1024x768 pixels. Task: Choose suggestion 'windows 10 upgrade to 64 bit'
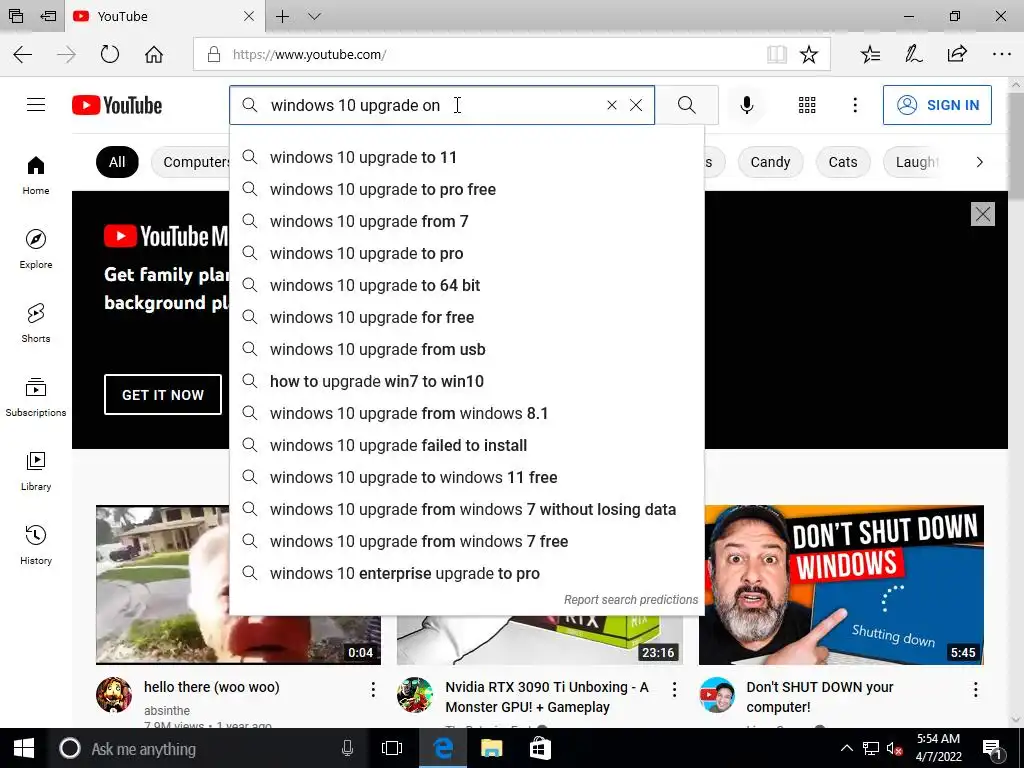click(467, 285)
